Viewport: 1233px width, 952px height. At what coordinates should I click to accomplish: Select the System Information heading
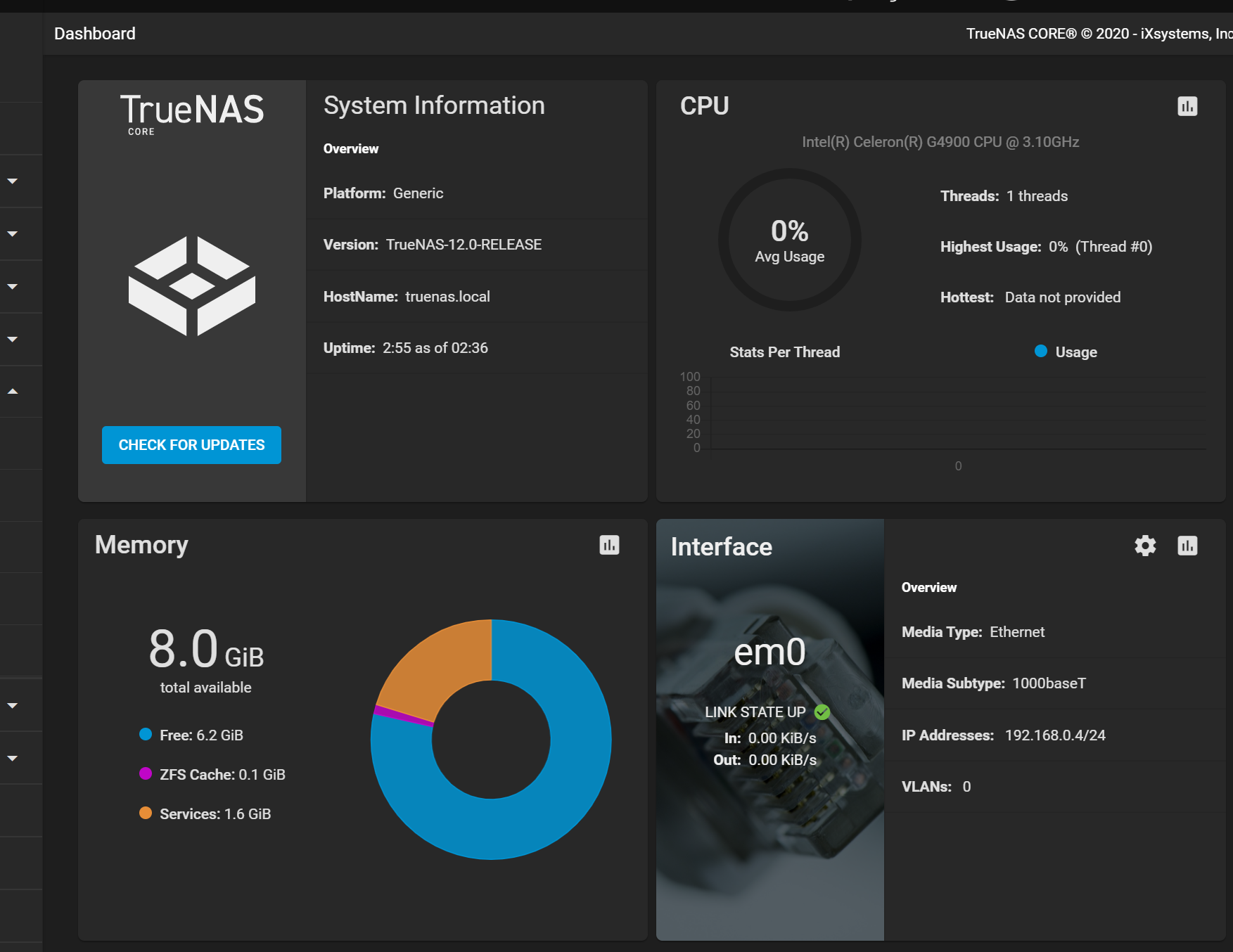tap(434, 105)
